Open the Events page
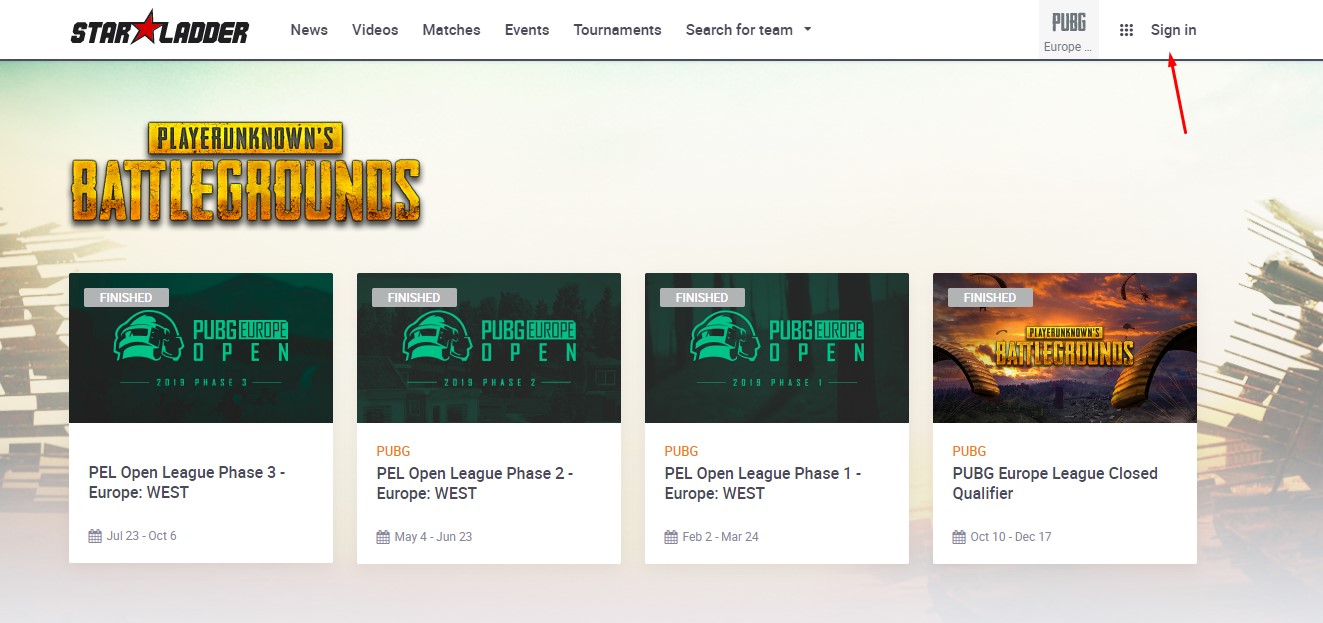The width and height of the screenshot is (1323, 623). tap(527, 30)
